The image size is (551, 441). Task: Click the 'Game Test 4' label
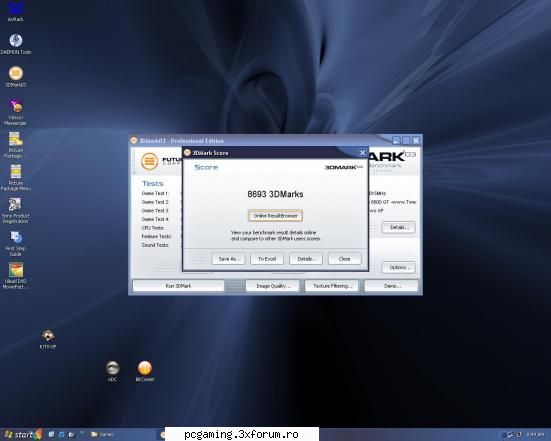tap(155, 219)
